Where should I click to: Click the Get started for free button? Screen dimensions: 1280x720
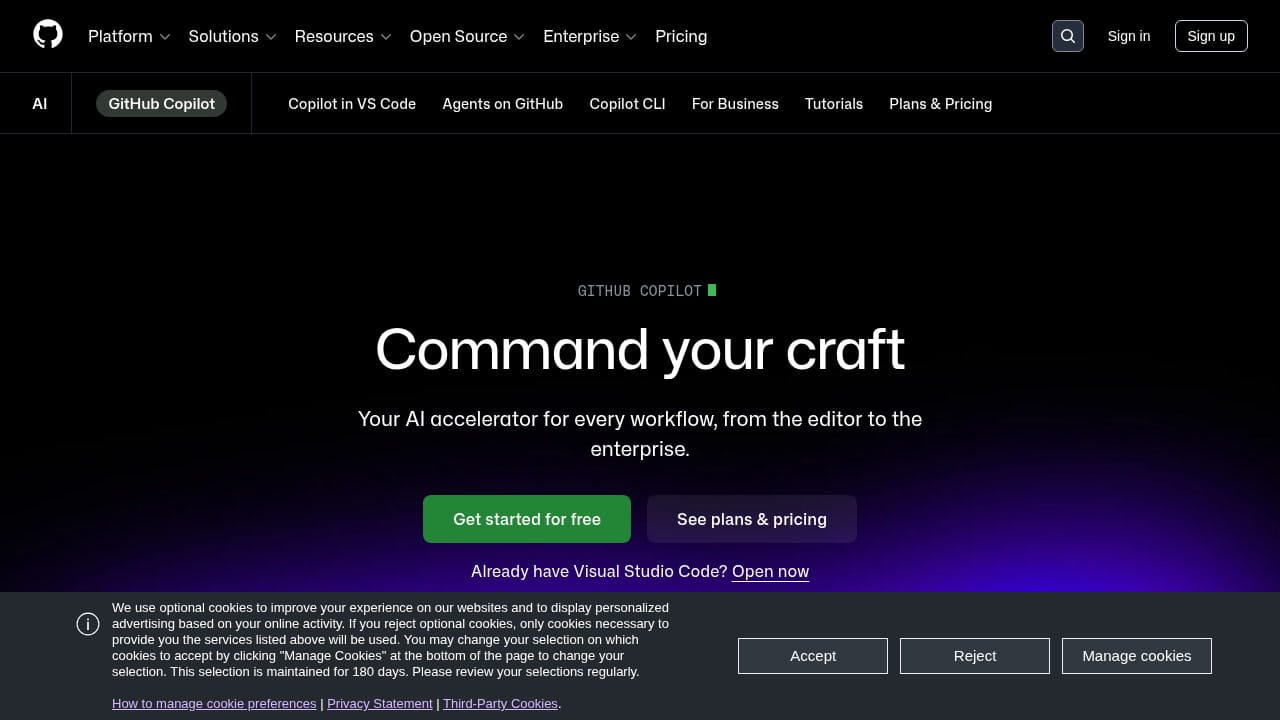[x=526, y=518]
